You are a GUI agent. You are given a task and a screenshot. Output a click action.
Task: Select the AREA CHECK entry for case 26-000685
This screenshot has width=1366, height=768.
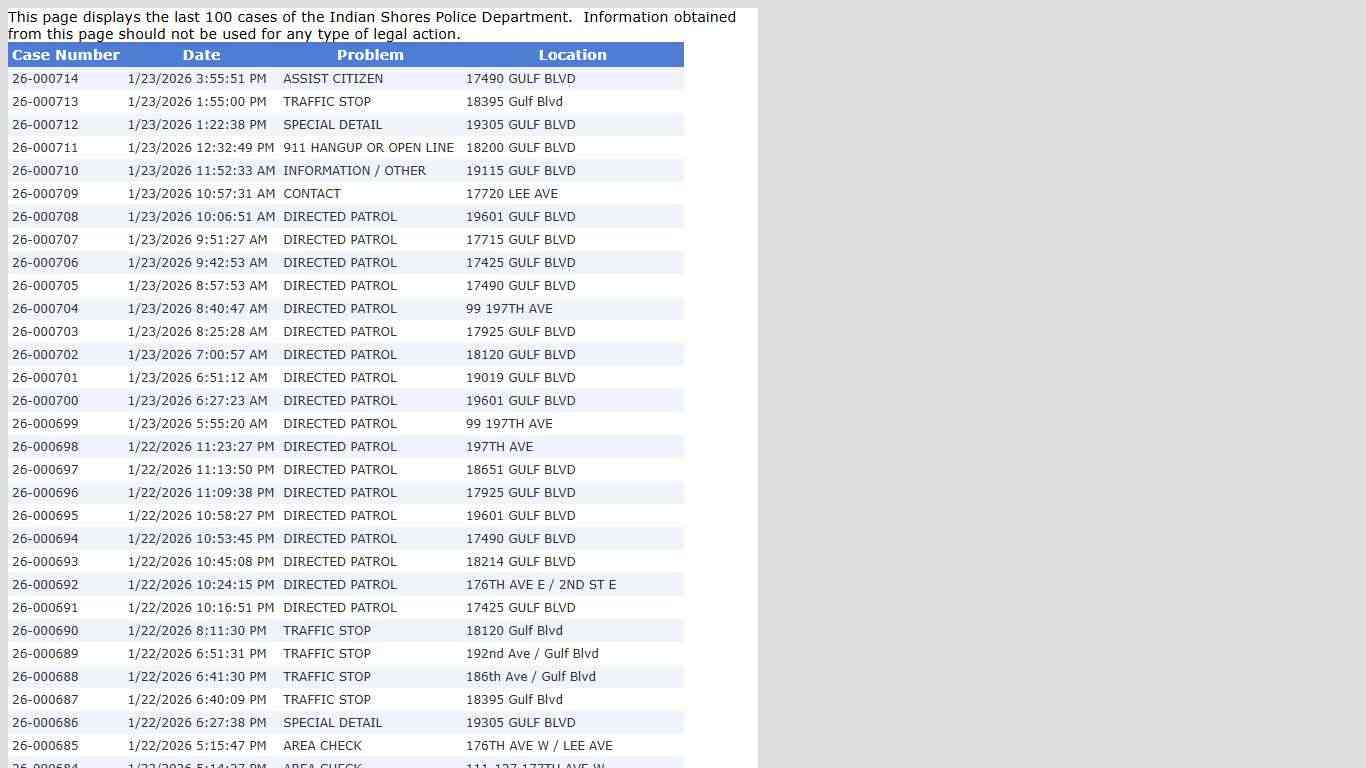pyautogui.click(x=322, y=746)
